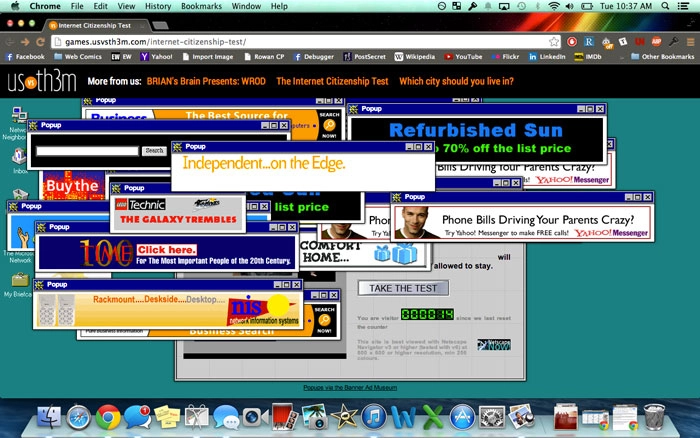The image size is (700, 438).
Task: Click the green visitor counter digits
Action: click(427, 314)
